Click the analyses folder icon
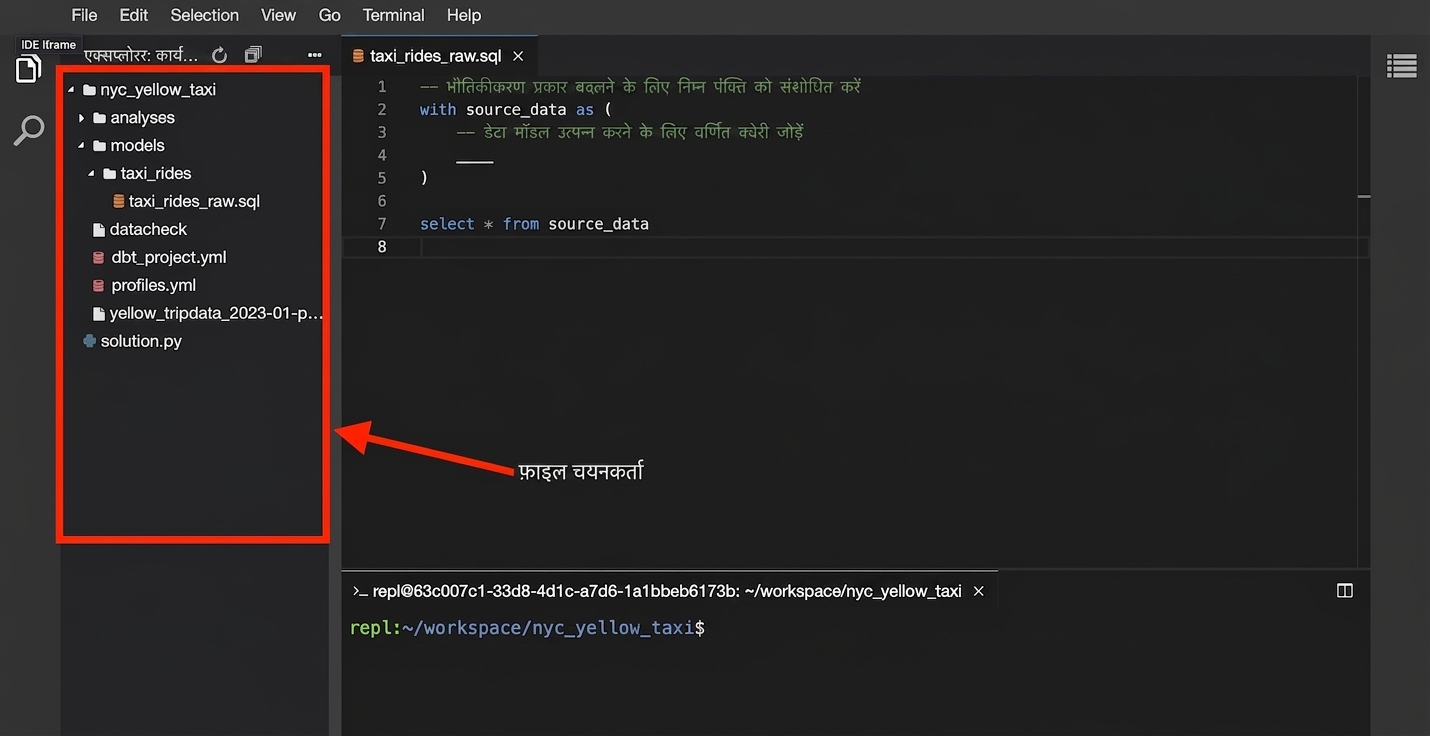The height and width of the screenshot is (736, 1430). pos(99,117)
